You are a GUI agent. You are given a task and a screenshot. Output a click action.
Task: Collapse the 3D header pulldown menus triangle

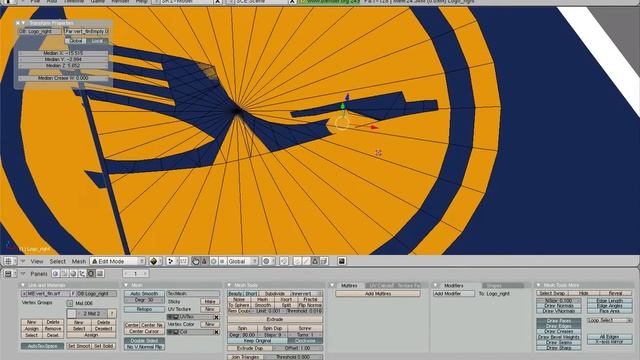tap(22, 261)
